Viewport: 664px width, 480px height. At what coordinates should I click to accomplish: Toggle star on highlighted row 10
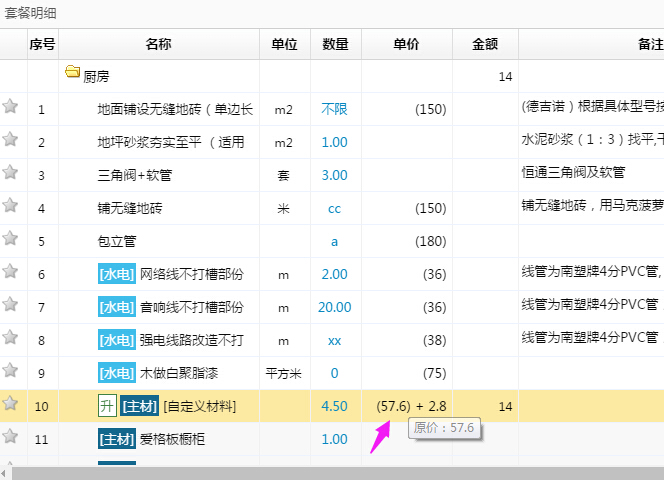coord(11,404)
